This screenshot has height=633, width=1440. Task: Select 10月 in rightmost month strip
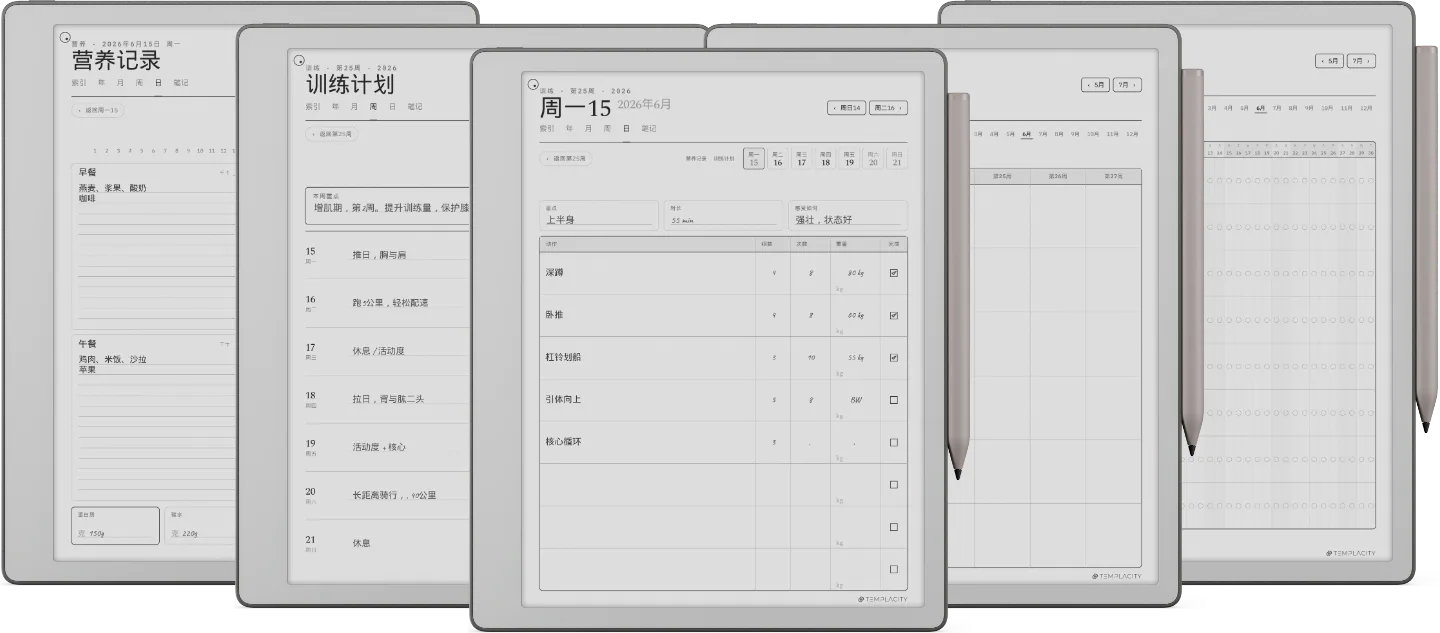click(x=1327, y=107)
